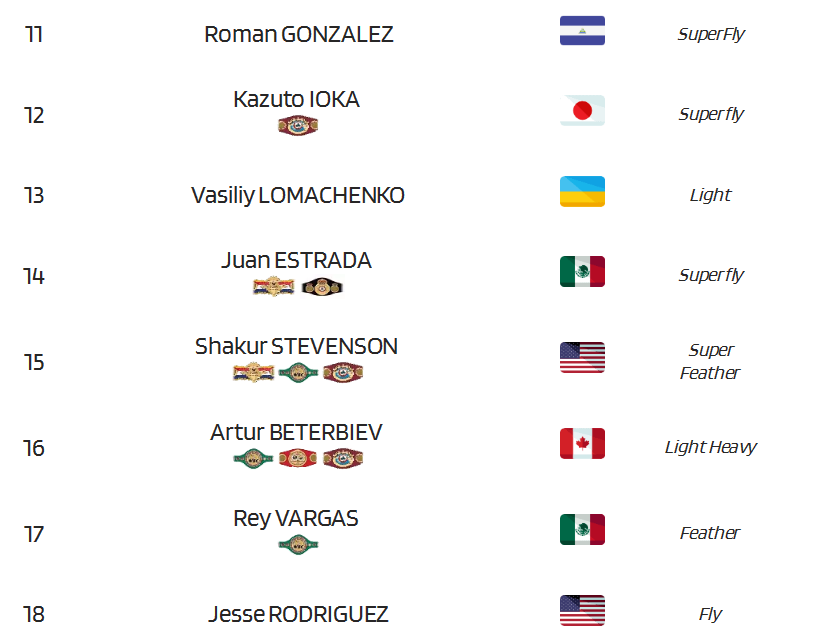Click the green WBC belt under Rey Vargas
The width and height of the screenshot is (829, 638).
[298, 544]
